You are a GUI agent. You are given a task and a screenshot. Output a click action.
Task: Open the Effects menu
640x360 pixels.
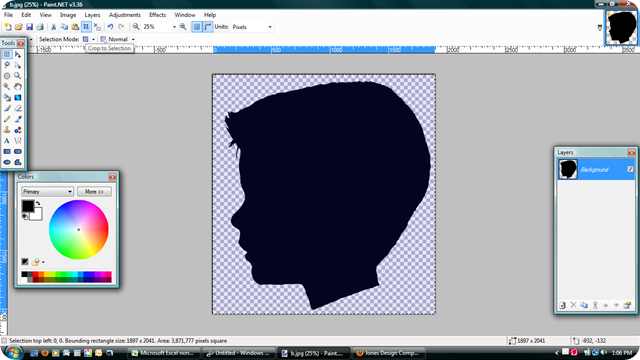(157, 15)
